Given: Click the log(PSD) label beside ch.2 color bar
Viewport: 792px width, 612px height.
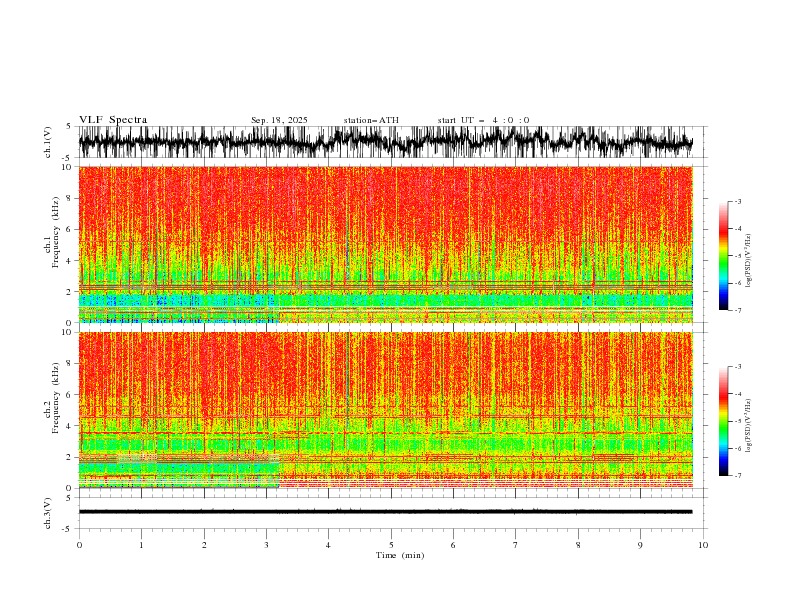Looking at the screenshot, I should (x=748, y=426).
